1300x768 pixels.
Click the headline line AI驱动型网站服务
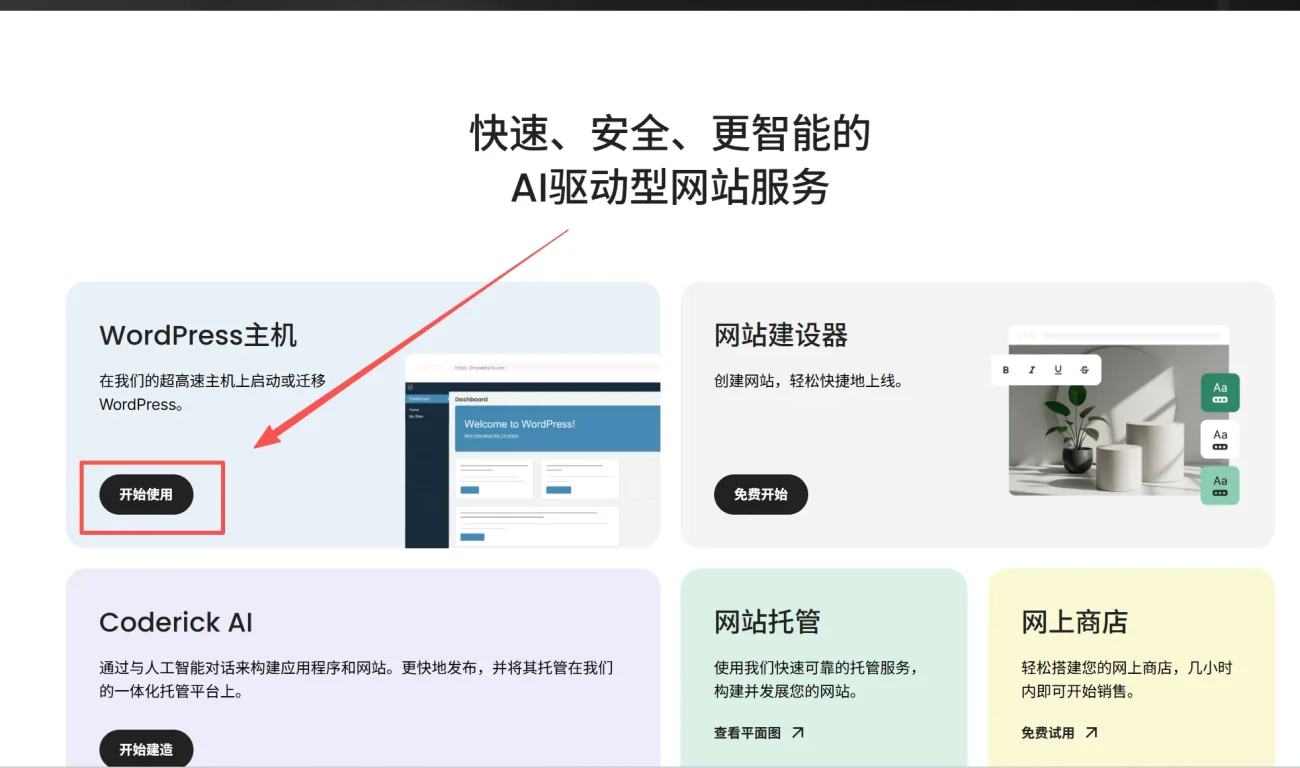(x=670, y=187)
